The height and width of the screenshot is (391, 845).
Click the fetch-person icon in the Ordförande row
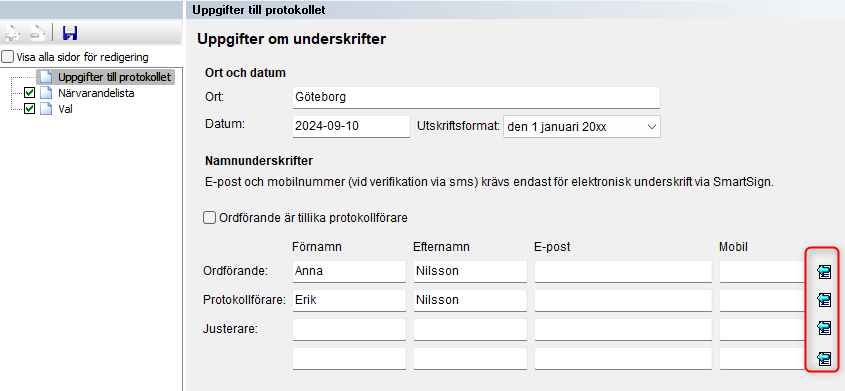[x=824, y=272]
